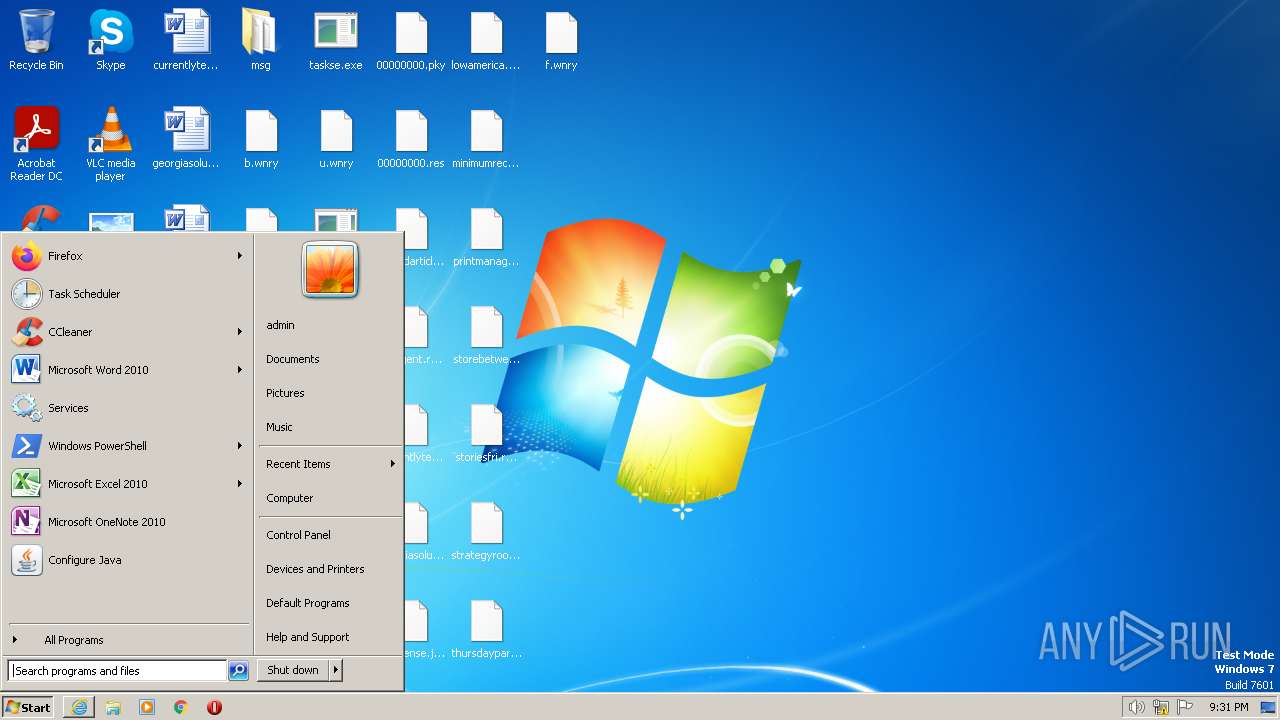Select the strategyroo file icon
The height and width of the screenshot is (720, 1280).
point(486,531)
